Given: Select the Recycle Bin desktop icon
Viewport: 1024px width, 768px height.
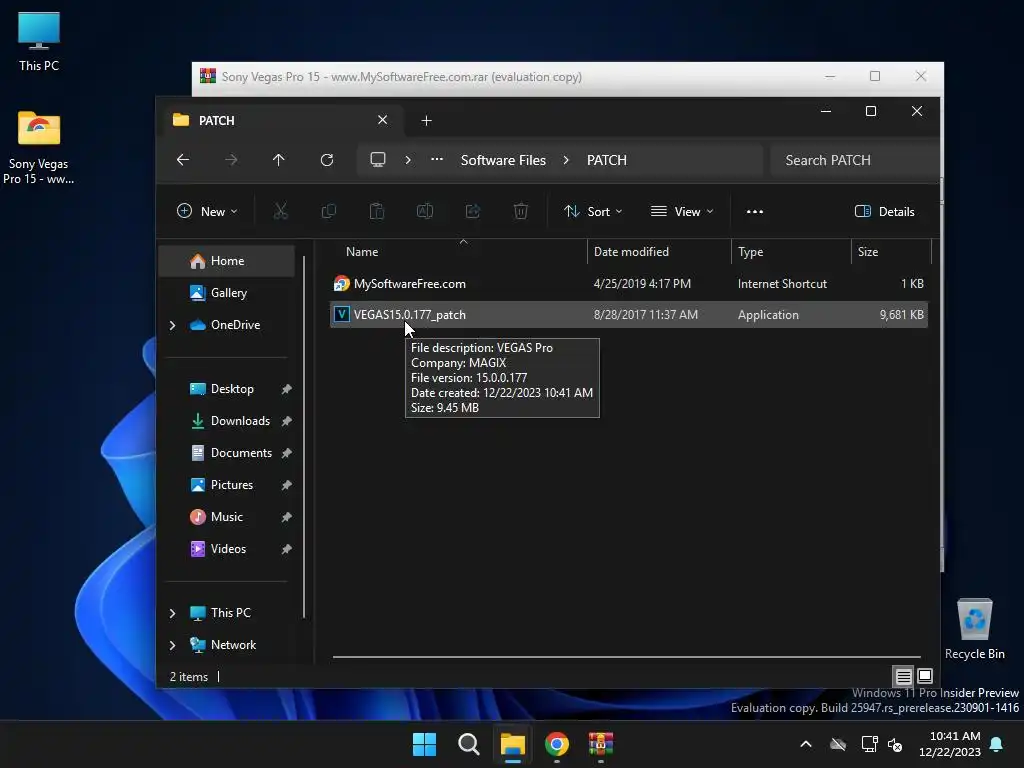Looking at the screenshot, I should point(974,629).
